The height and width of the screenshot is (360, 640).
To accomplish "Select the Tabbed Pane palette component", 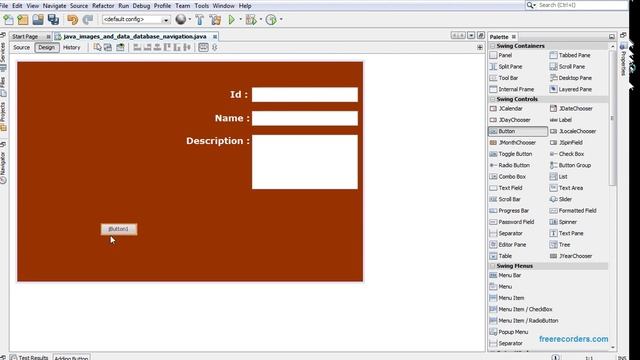I will pos(570,55).
